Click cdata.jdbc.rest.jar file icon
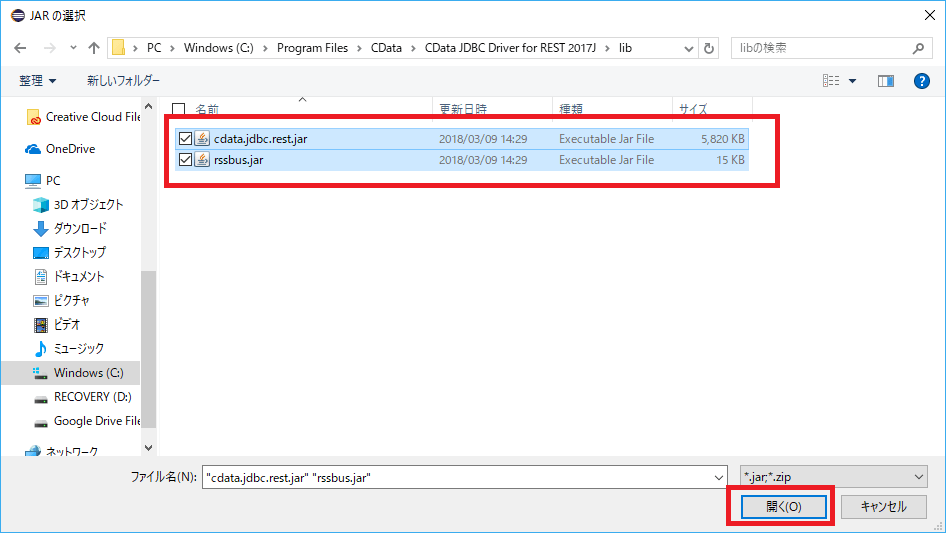Image resolution: width=946 pixels, height=533 pixels. (x=202, y=139)
